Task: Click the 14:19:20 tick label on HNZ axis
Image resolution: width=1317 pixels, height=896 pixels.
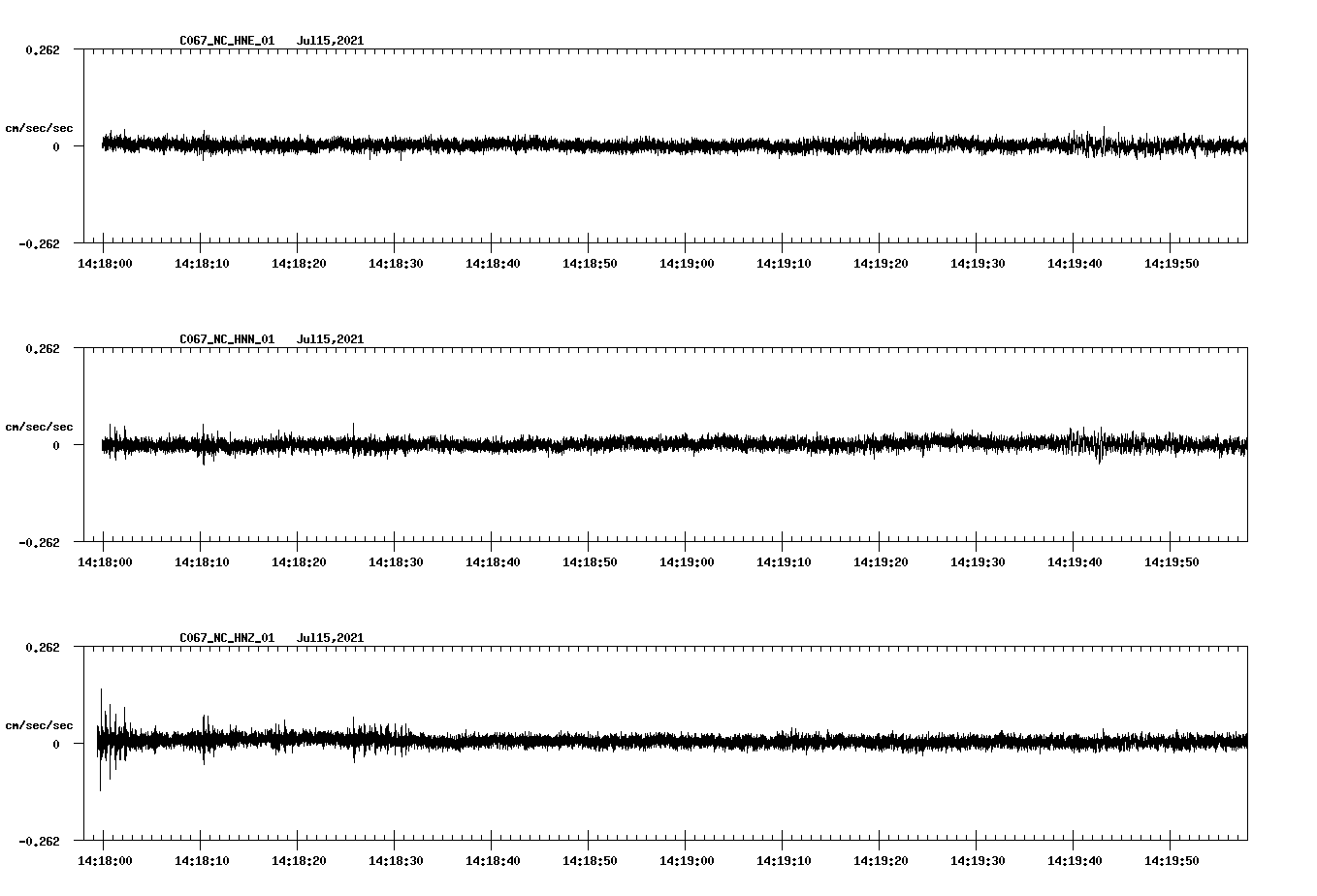Action: [882, 858]
